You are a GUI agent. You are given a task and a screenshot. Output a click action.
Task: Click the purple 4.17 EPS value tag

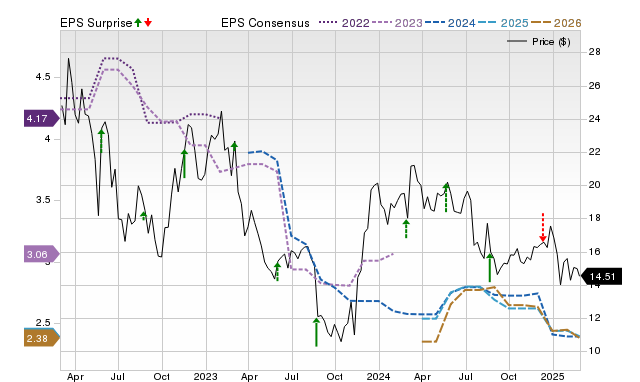(41, 119)
